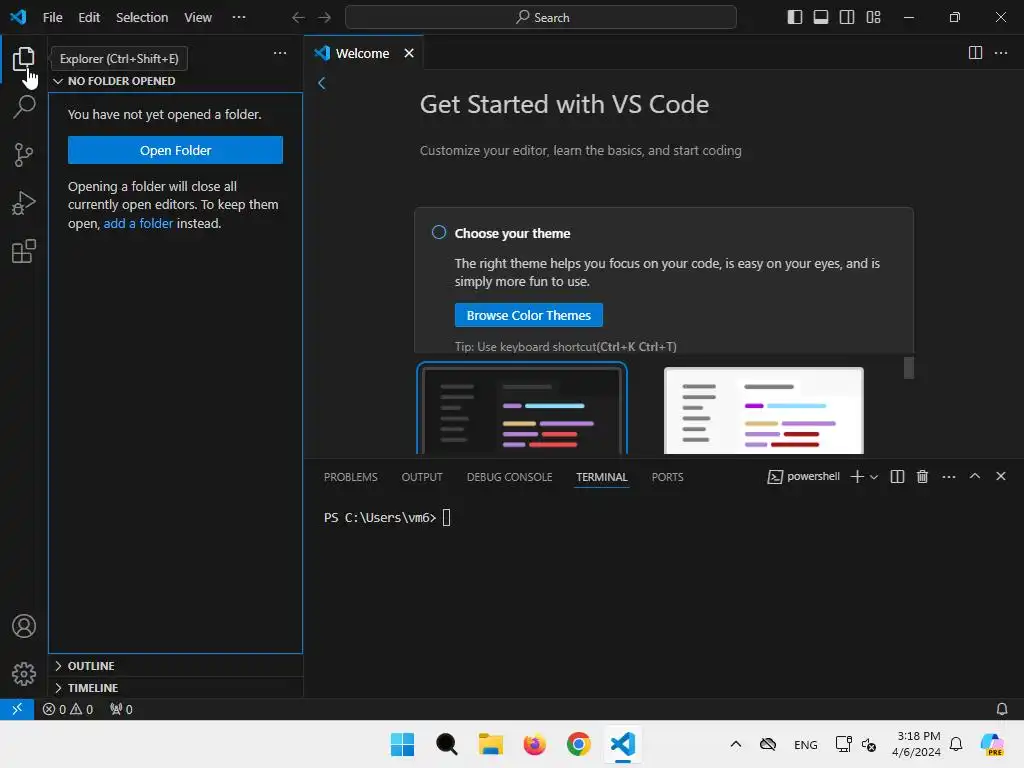Viewport: 1024px width, 768px height.
Task: Expand the OUTLINE section
Action: coord(175,665)
